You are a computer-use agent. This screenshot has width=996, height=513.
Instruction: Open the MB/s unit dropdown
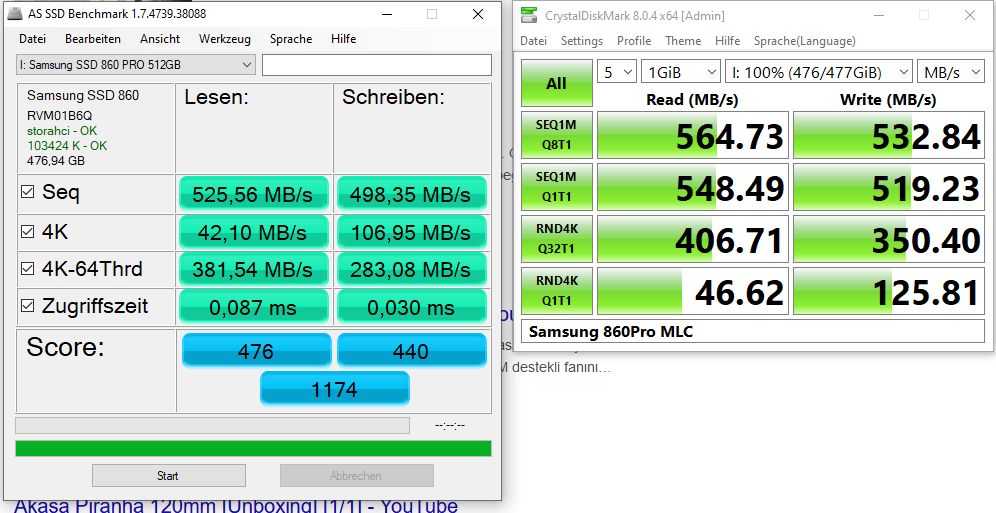950,72
